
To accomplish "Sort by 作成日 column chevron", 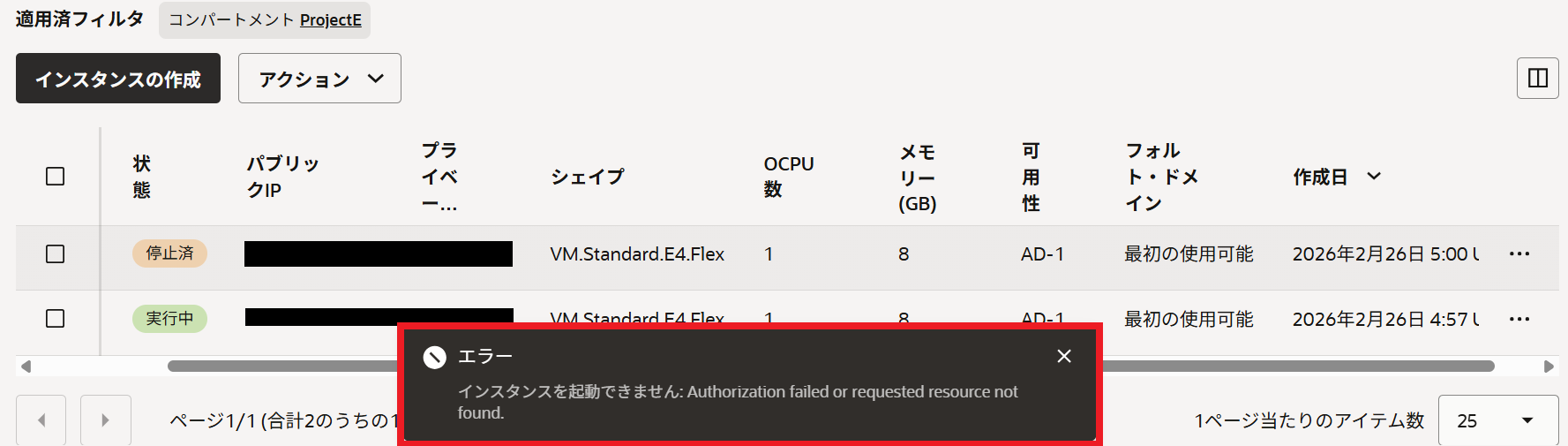I will click(1374, 177).
